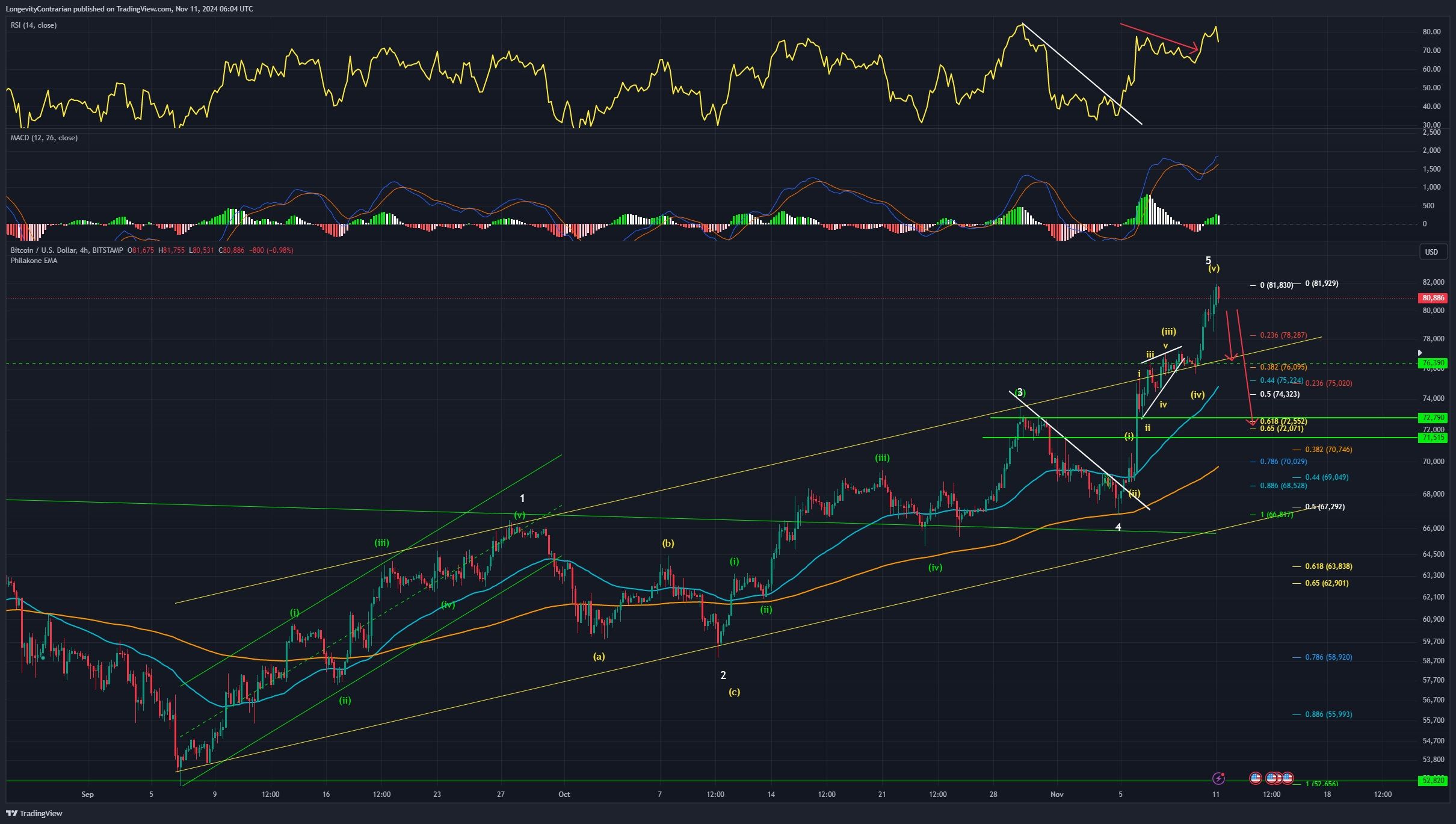Image resolution: width=1456 pixels, height=824 pixels.
Task: Click the MACD (12, 26, close) indicator label
Action: 44,138
